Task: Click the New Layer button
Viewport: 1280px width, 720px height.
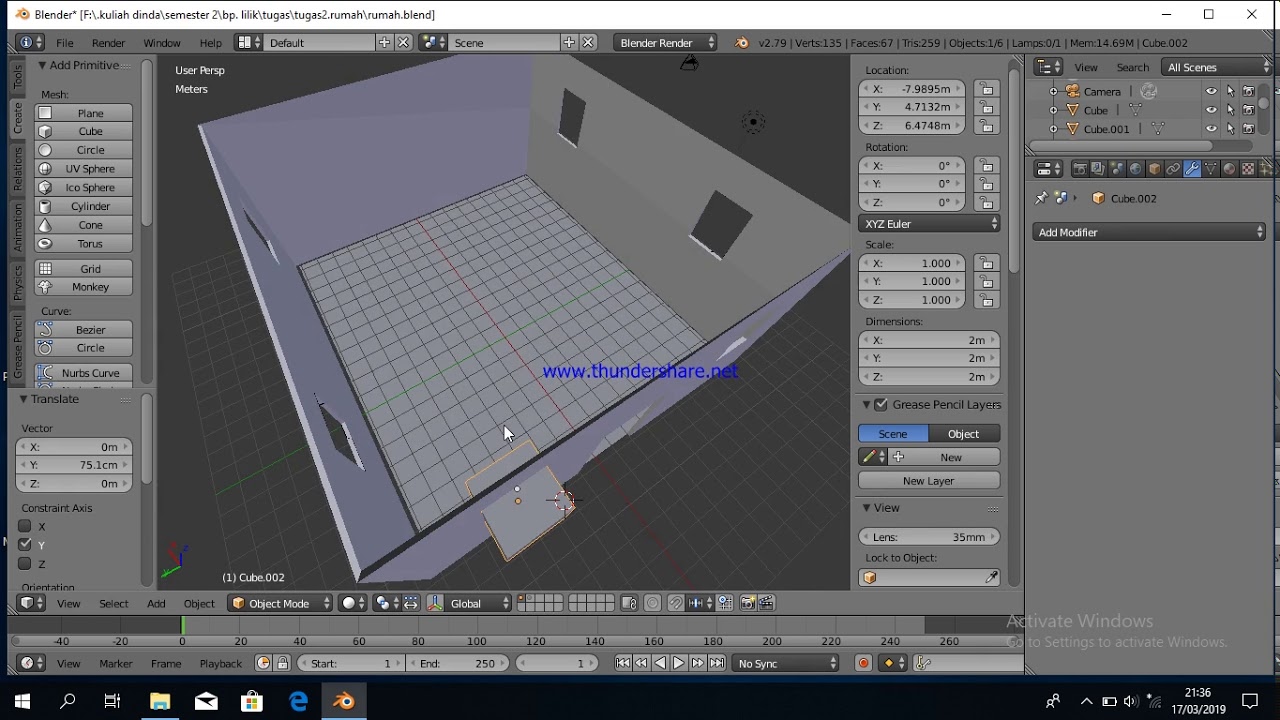Action: [929, 481]
